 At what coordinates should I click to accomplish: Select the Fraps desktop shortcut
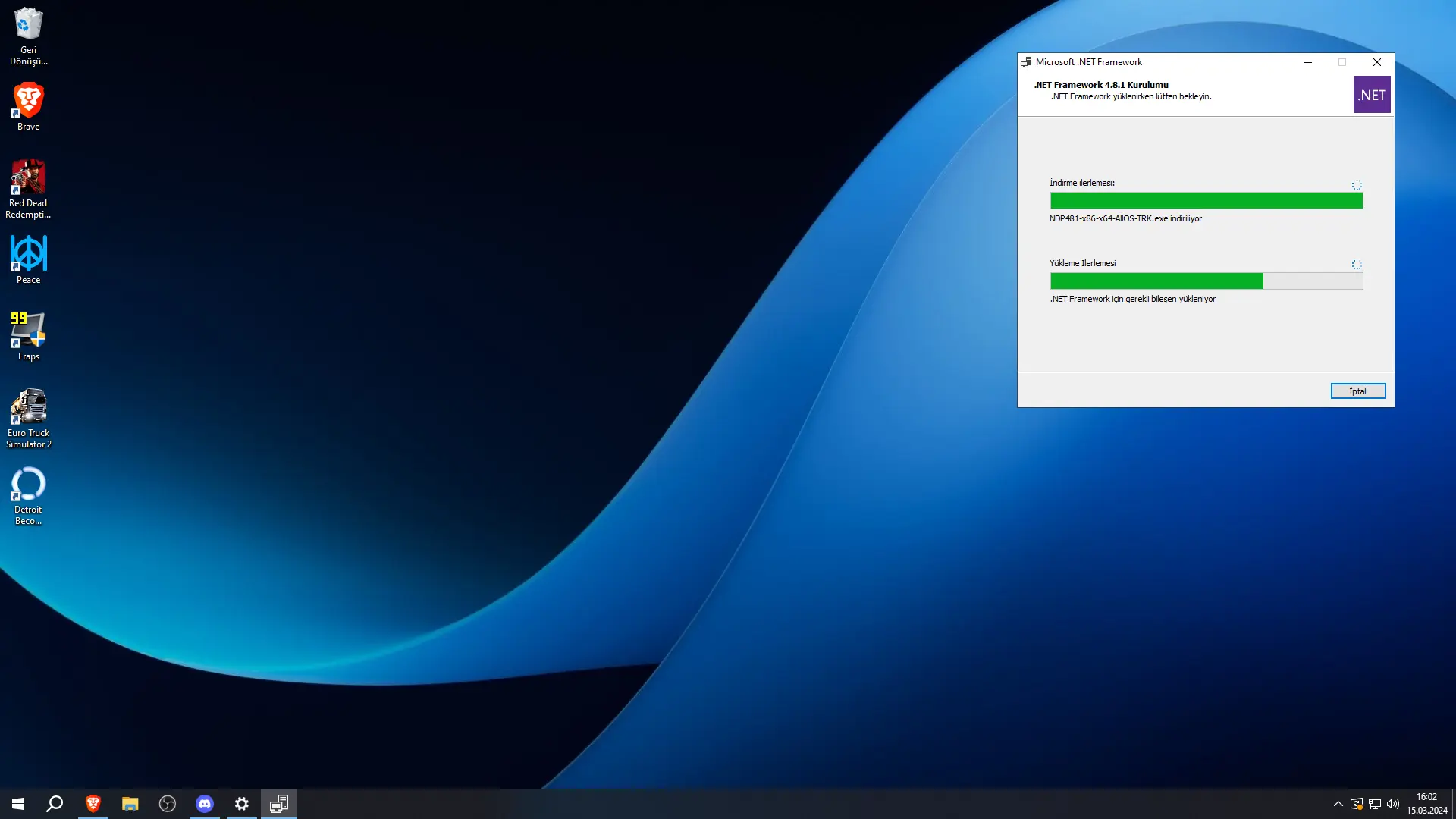pos(29,337)
